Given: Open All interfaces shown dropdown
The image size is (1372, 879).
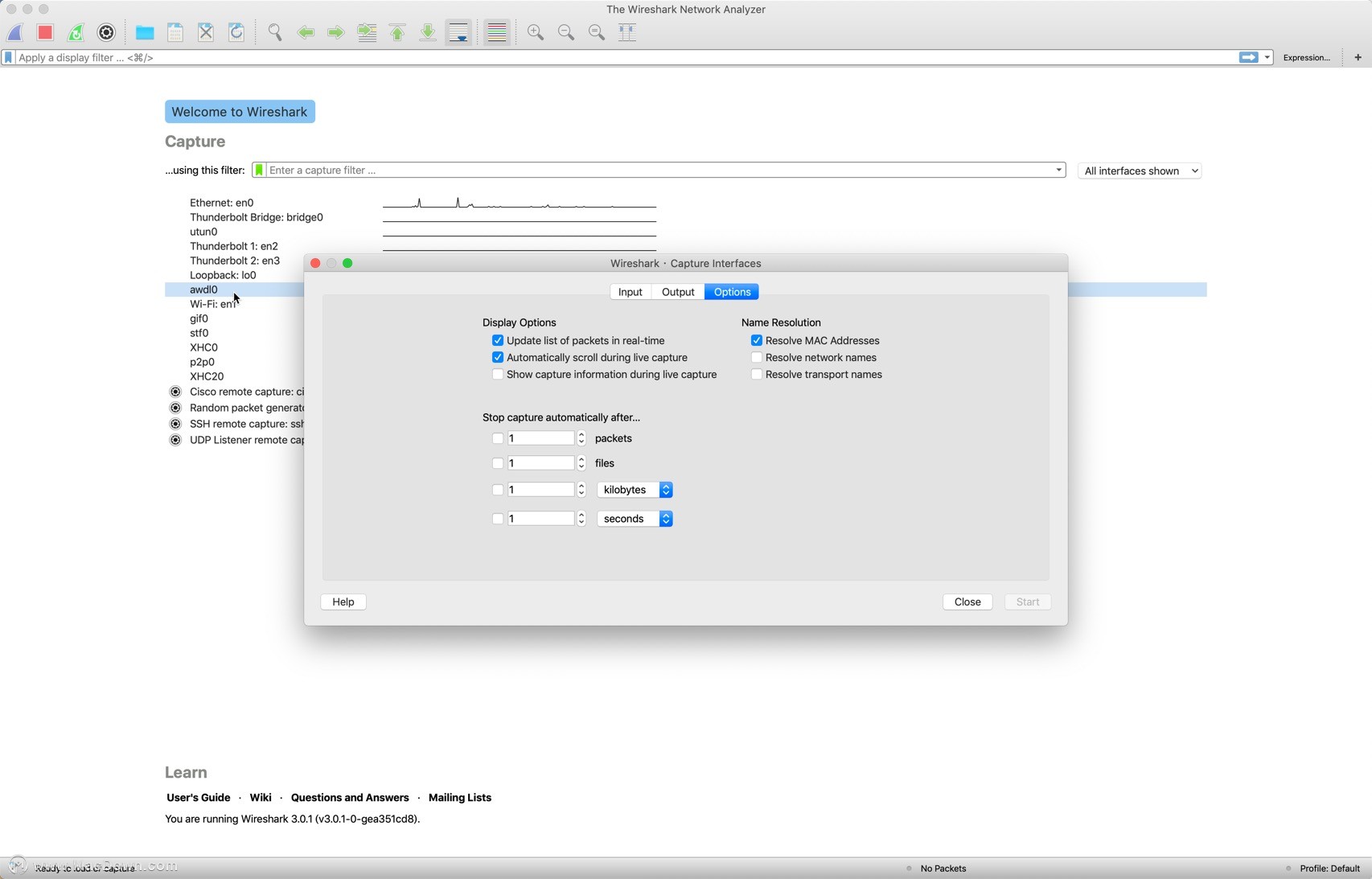Looking at the screenshot, I should point(1140,170).
